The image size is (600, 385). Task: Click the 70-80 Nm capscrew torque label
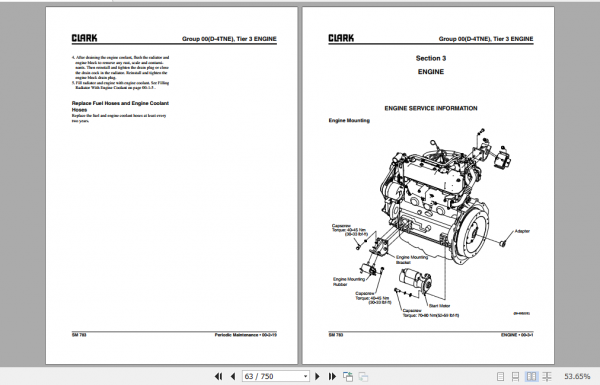click(x=430, y=313)
